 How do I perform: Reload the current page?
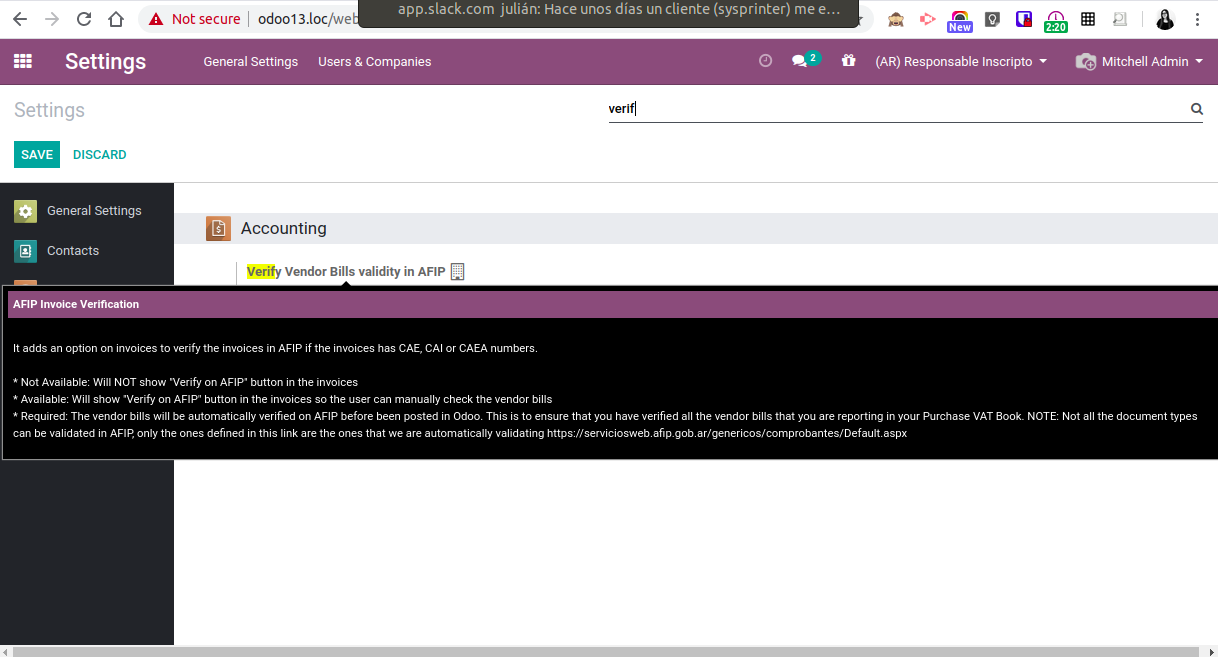click(84, 19)
